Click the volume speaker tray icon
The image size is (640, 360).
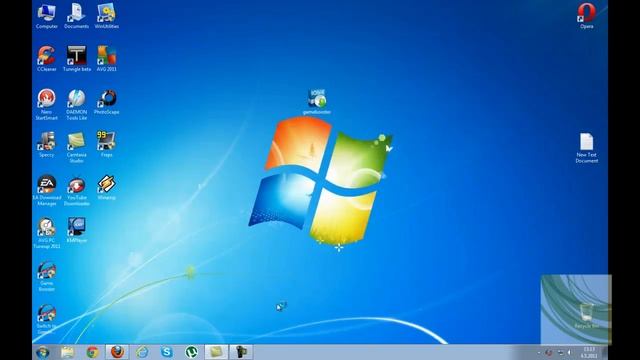(x=570, y=352)
